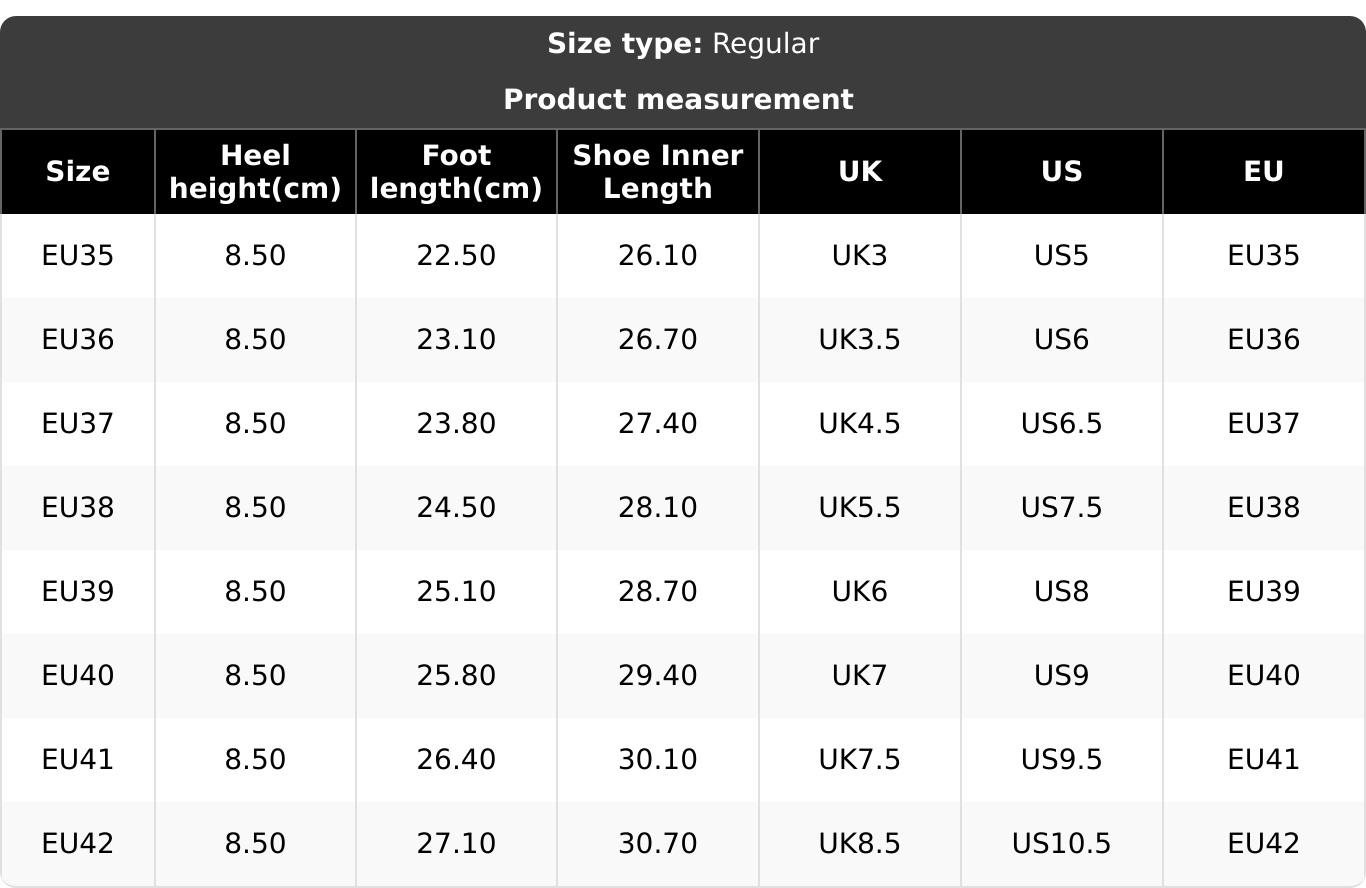Image resolution: width=1366 pixels, height=888 pixels.
Task: Click the Shoe Inner Length header
Action: 657,172
